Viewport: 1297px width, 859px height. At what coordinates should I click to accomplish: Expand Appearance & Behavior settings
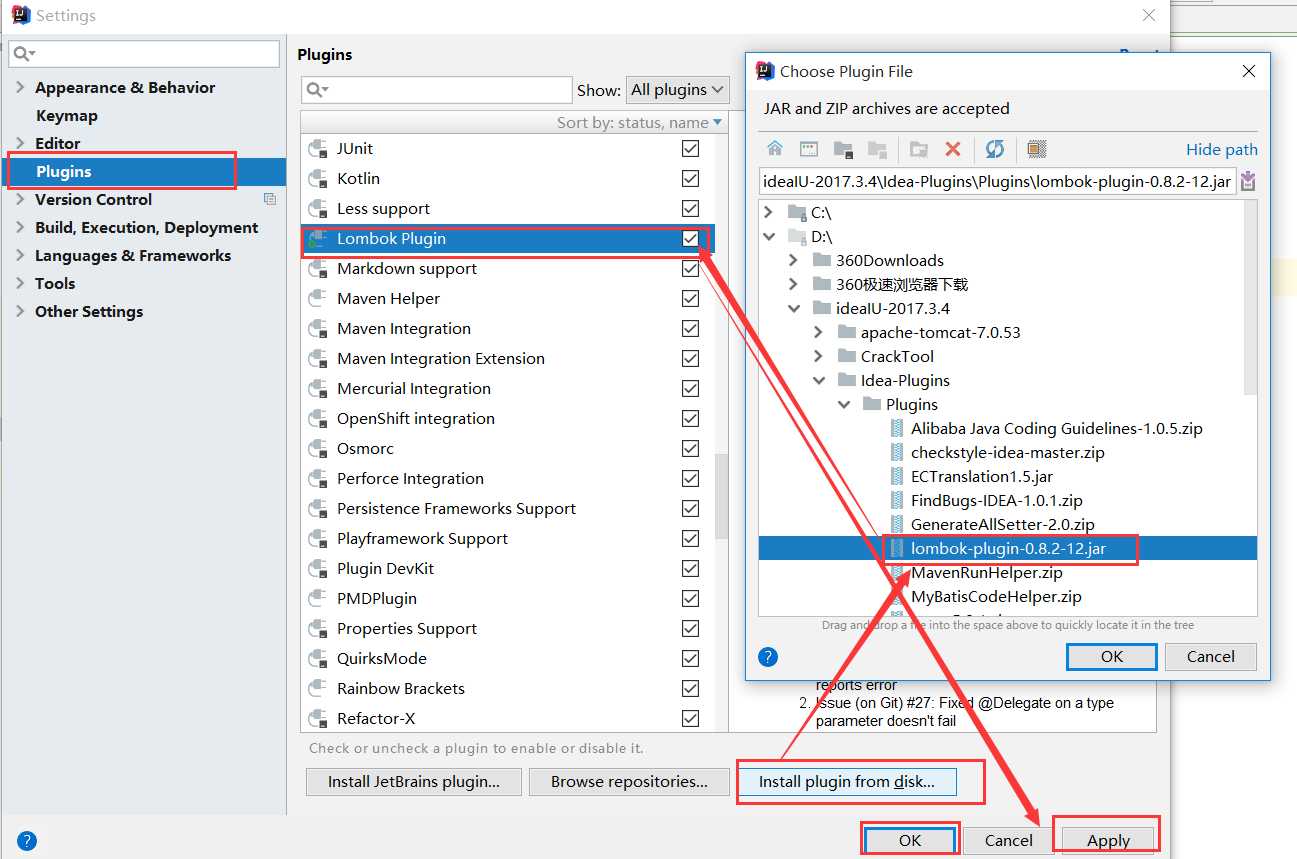20,87
